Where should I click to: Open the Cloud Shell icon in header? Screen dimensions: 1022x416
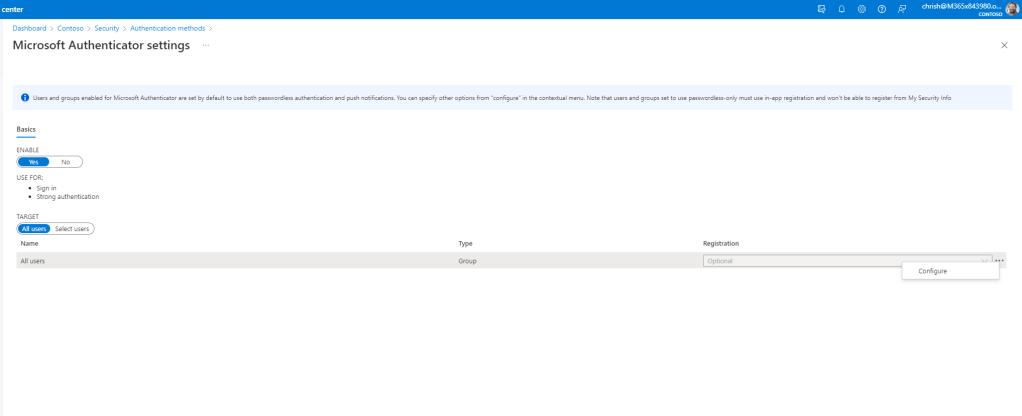tap(822, 9)
